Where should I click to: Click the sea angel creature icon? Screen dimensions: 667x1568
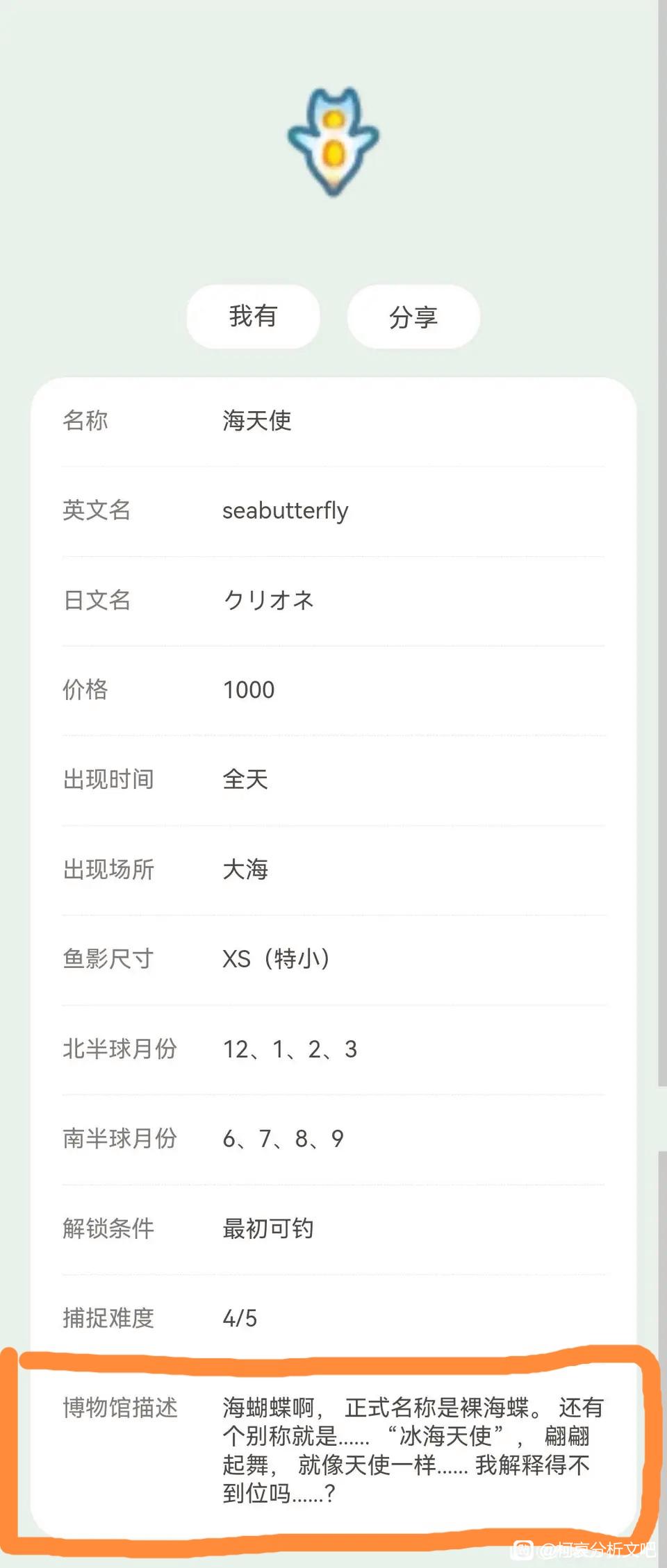coord(333,142)
